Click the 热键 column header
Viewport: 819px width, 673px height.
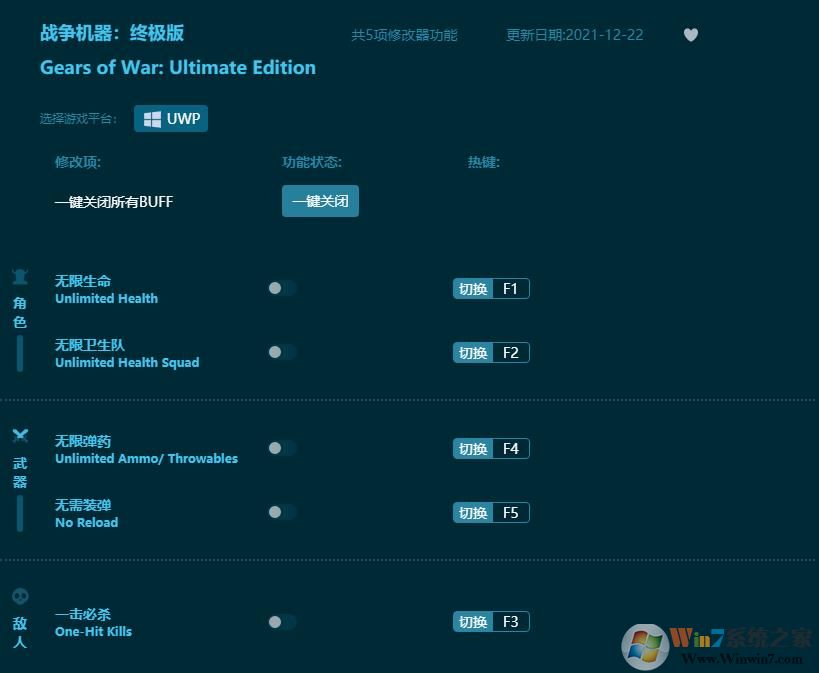click(x=484, y=162)
